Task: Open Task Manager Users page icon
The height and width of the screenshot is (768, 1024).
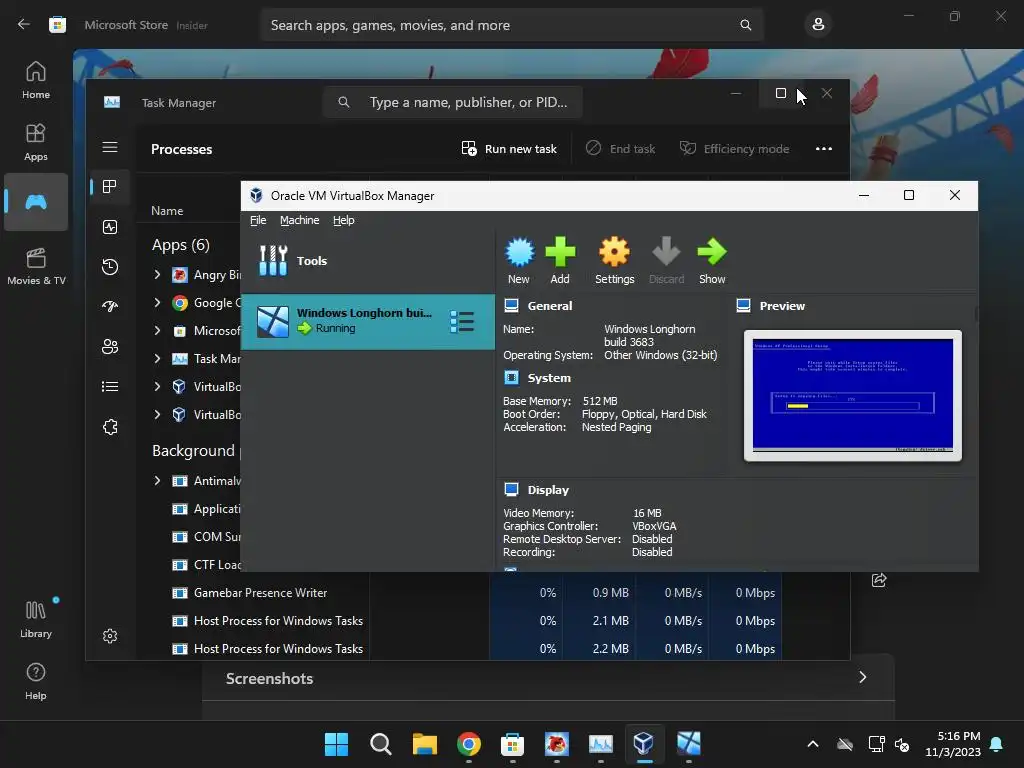Action: pos(110,346)
